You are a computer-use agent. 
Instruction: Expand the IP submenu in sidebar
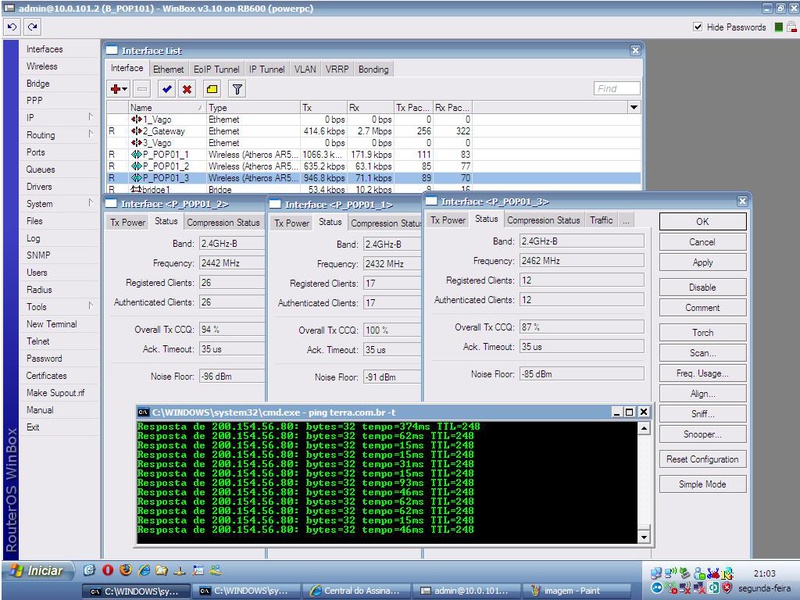click(x=90, y=118)
